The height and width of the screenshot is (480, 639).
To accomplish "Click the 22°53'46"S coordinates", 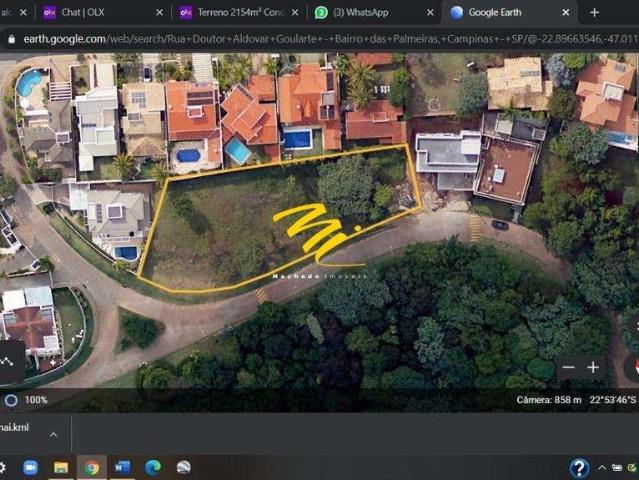I will (x=613, y=400).
